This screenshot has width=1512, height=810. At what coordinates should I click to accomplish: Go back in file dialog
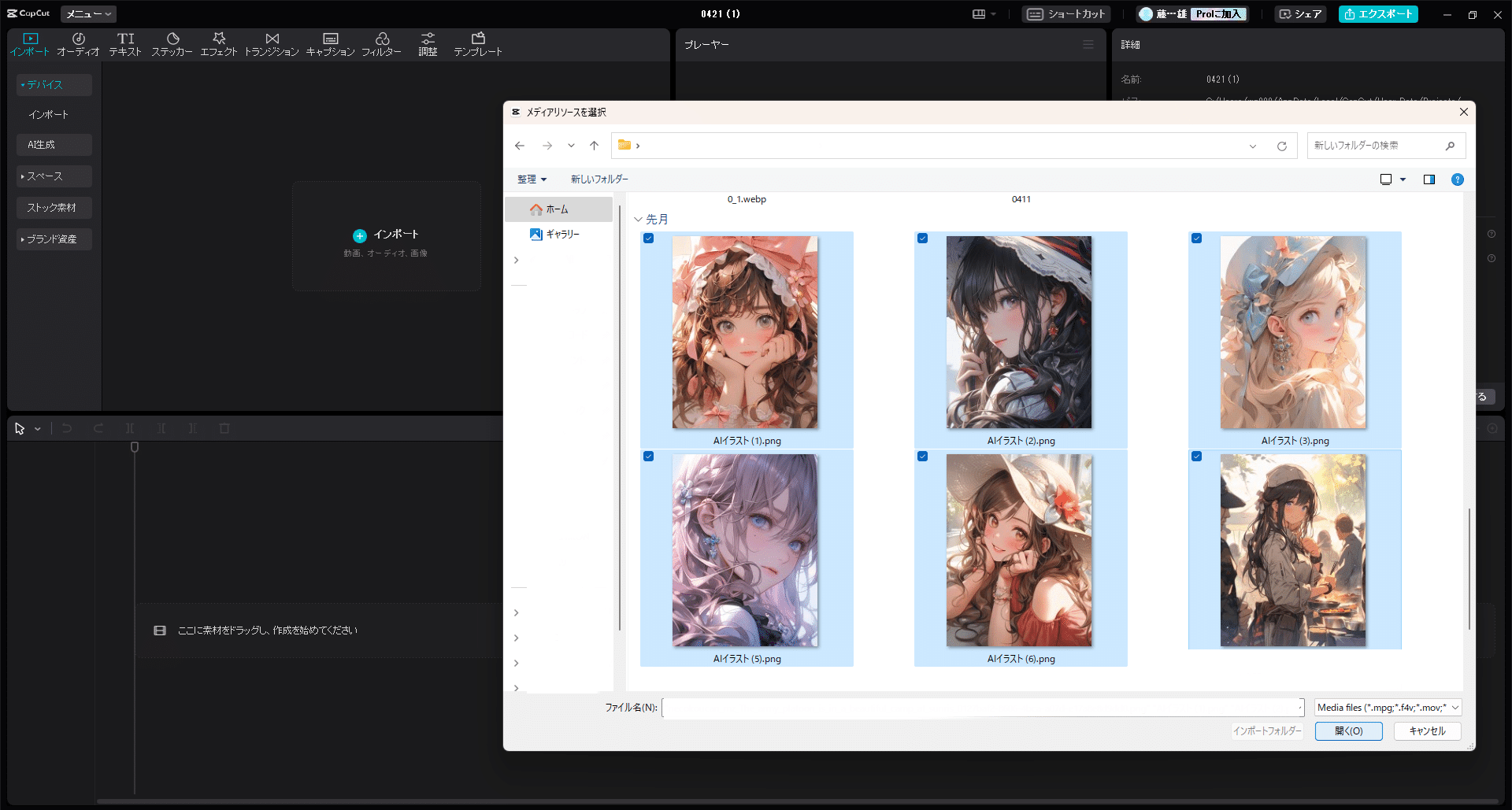click(520, 146)
